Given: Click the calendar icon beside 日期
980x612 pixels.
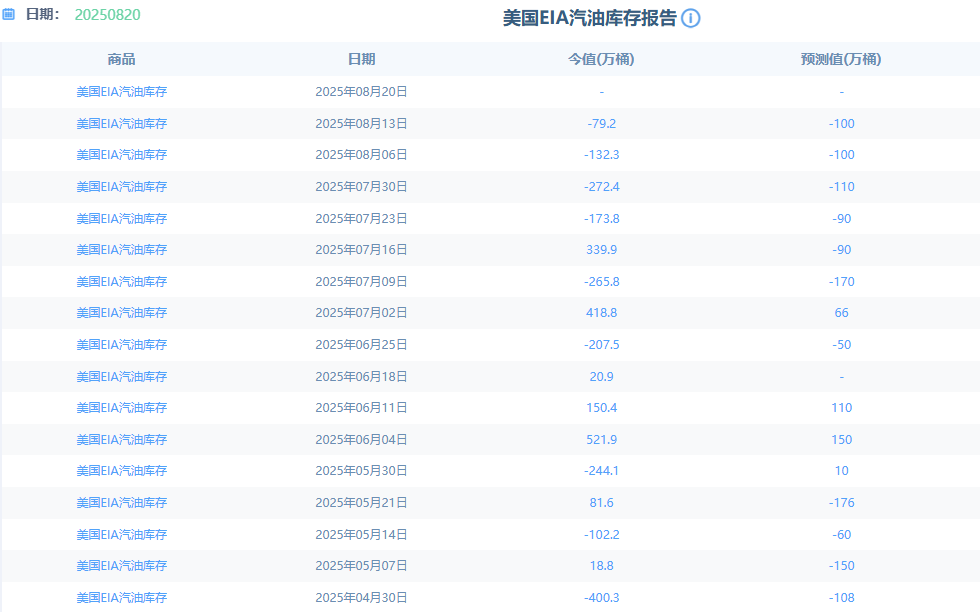Looking at the screenshot, I should pyautogui.click(x=8, y=14).
